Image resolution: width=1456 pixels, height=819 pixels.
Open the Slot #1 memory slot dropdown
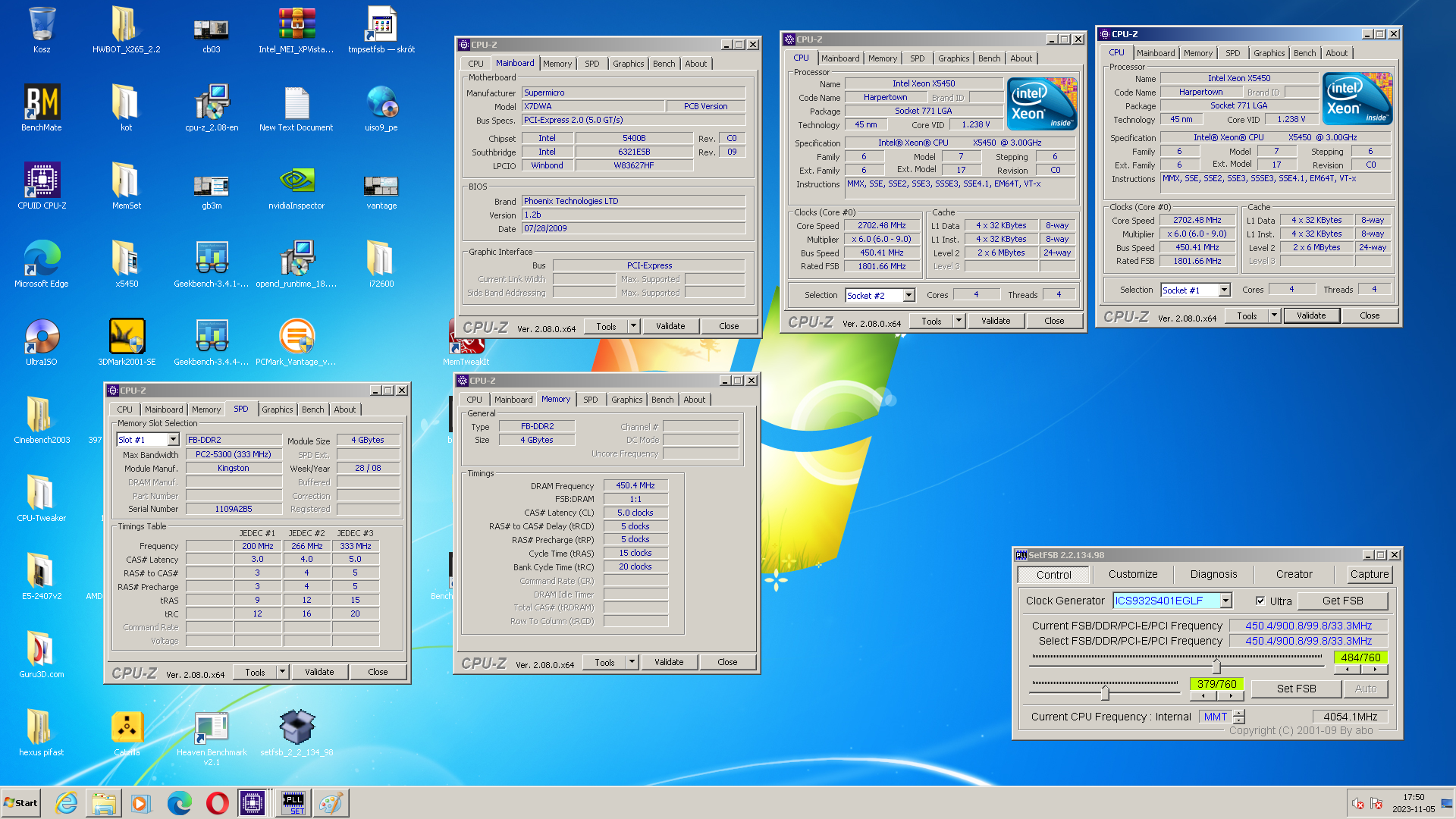tap(173, 439)
